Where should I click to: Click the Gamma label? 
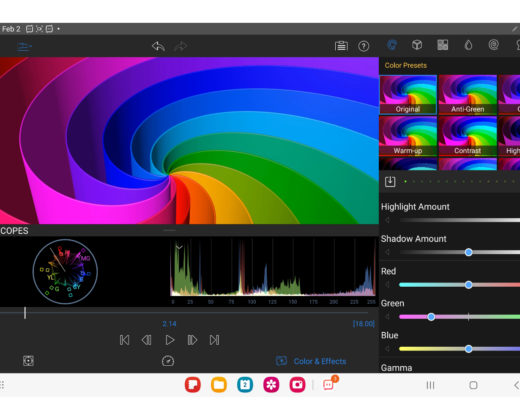point(396,368)
